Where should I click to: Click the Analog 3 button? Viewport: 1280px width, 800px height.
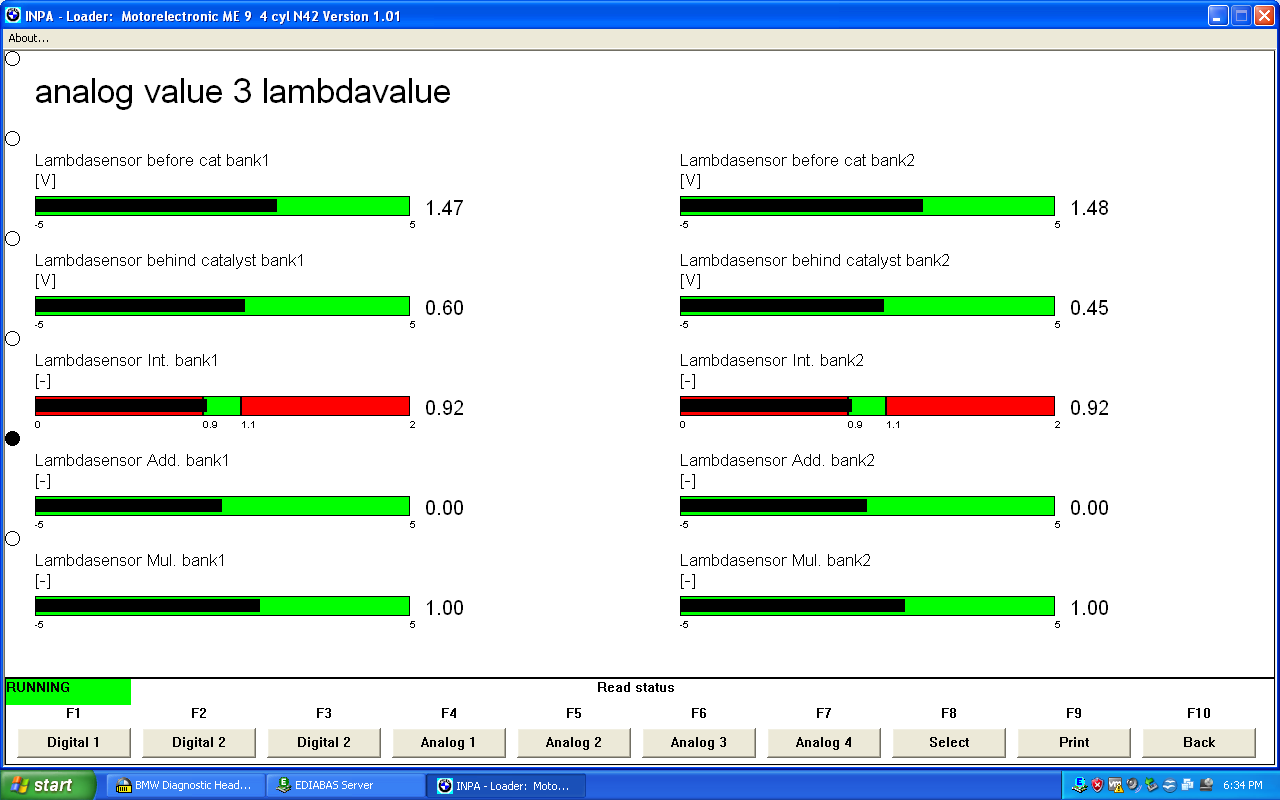pos(699,742)
